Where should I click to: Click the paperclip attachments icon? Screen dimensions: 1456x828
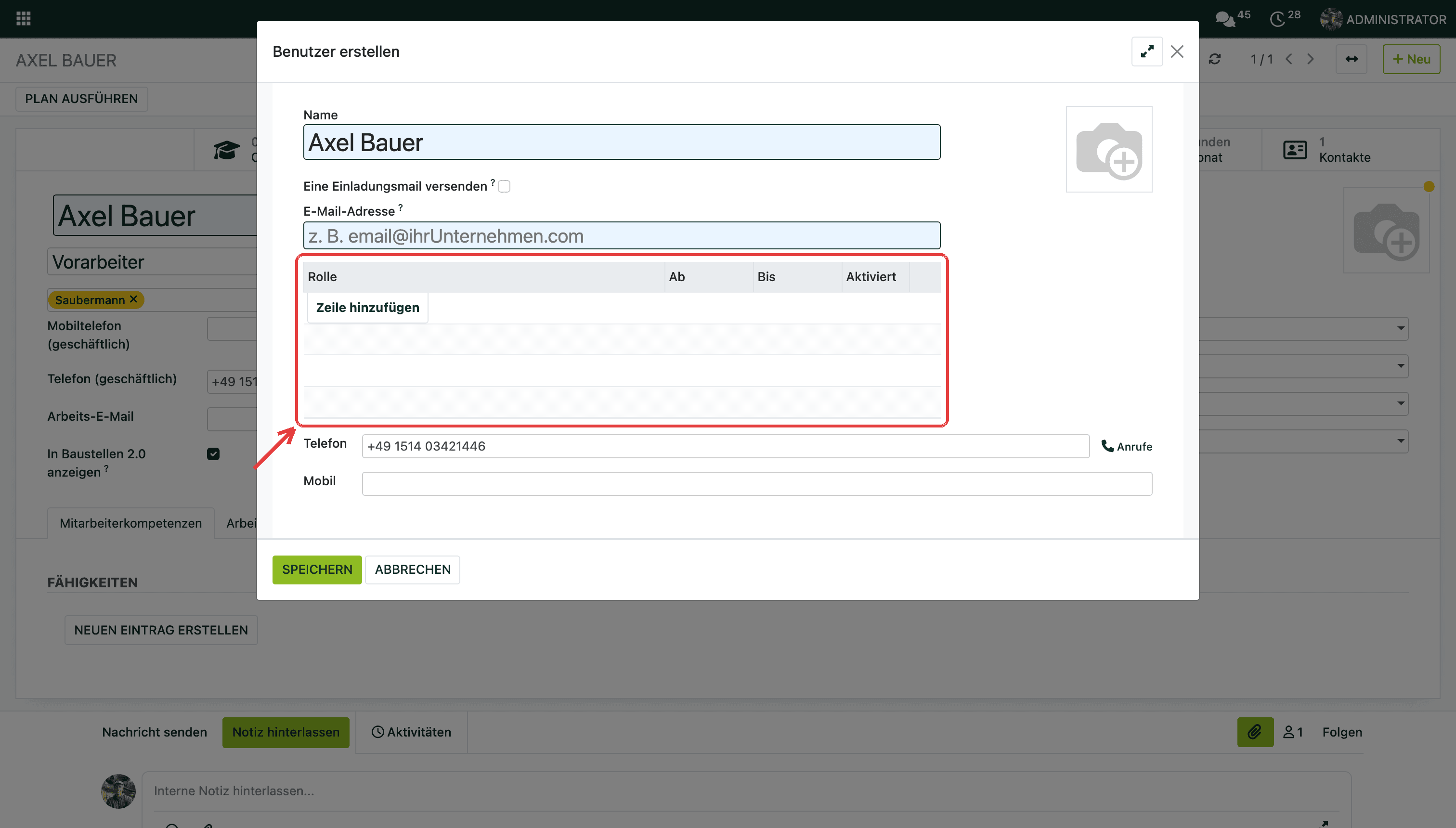click(1255, 733)
